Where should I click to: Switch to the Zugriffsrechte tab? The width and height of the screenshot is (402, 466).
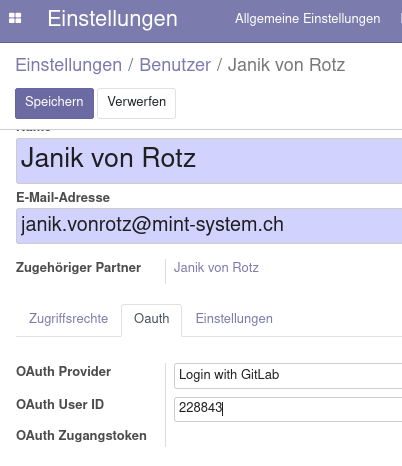pos(68,319)
